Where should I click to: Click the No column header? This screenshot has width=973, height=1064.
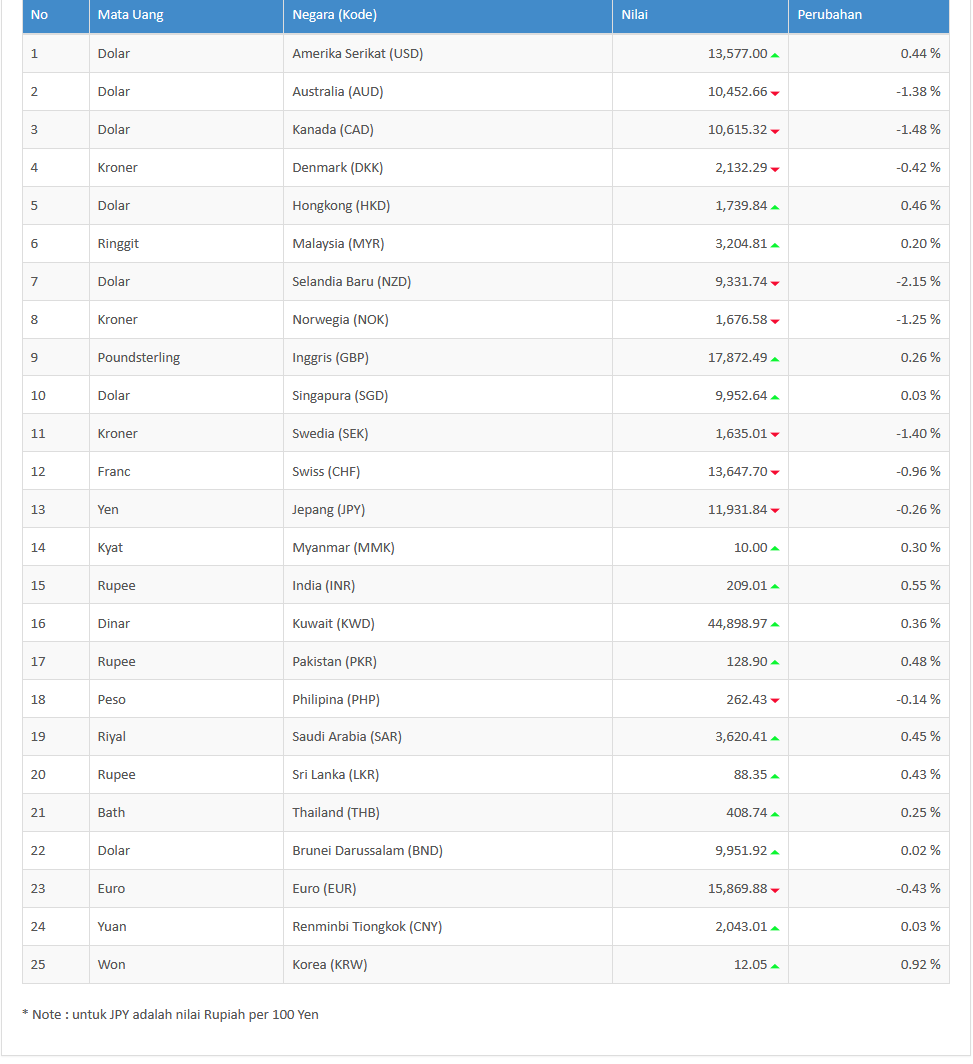coord(56,16)
